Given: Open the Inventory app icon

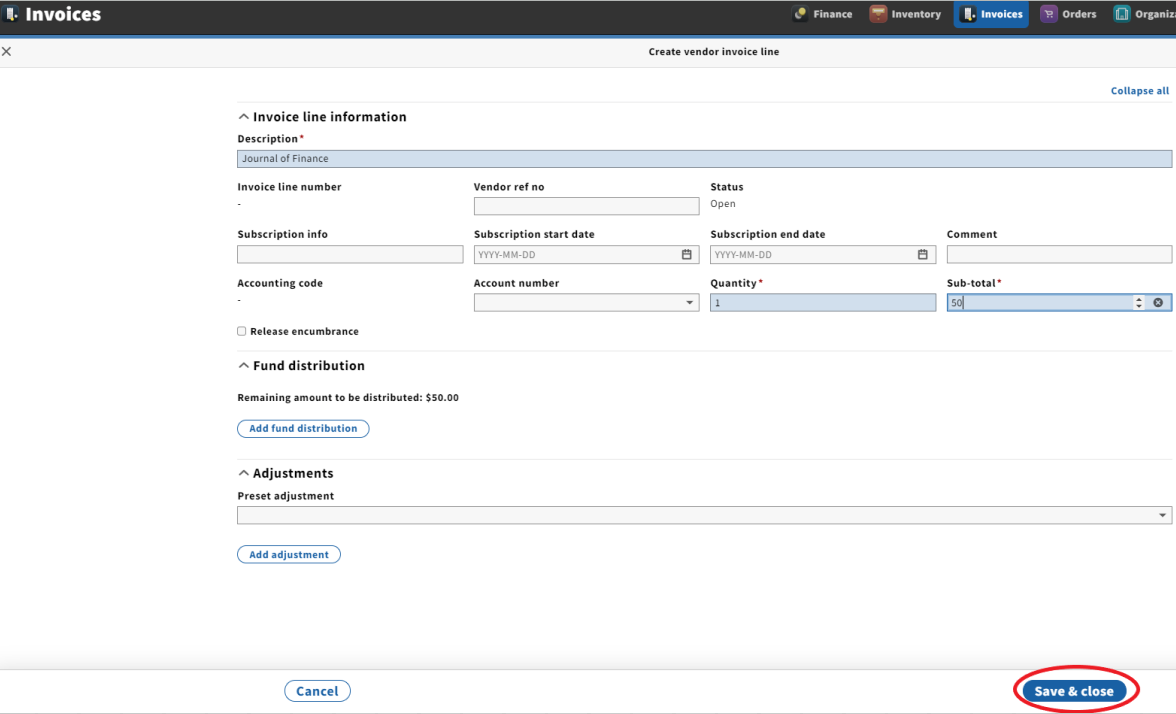Looking at the screenshot, I should 878,14.
